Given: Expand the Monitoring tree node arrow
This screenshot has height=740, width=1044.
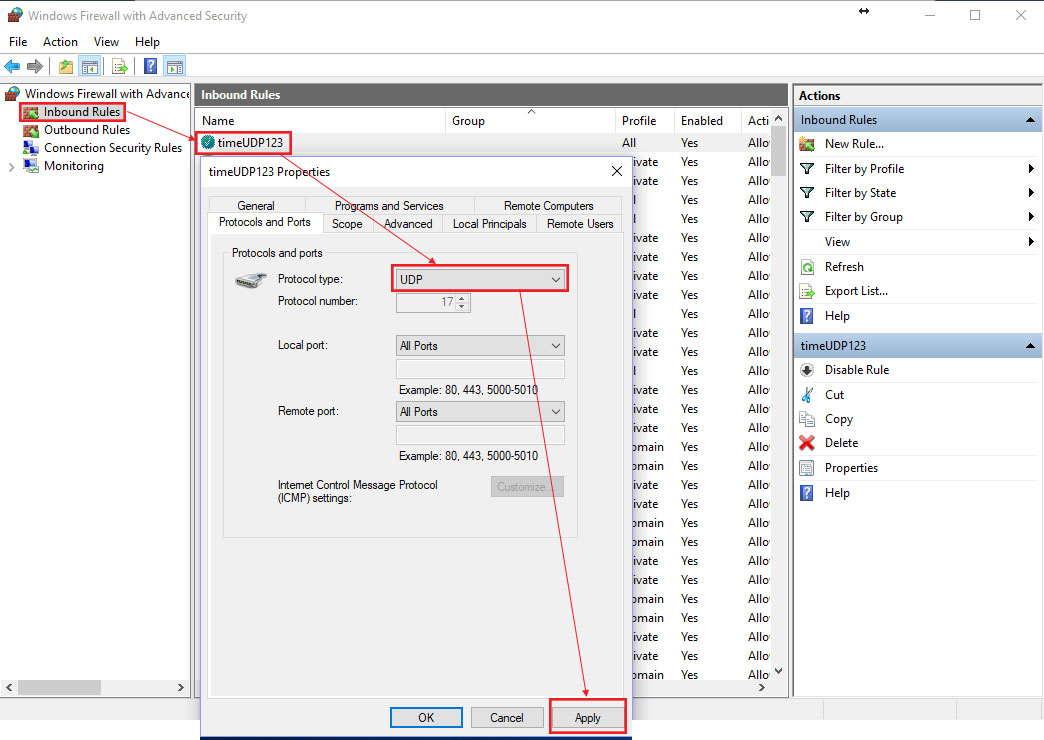Looking at the screenshot, I should click(11, 167).
